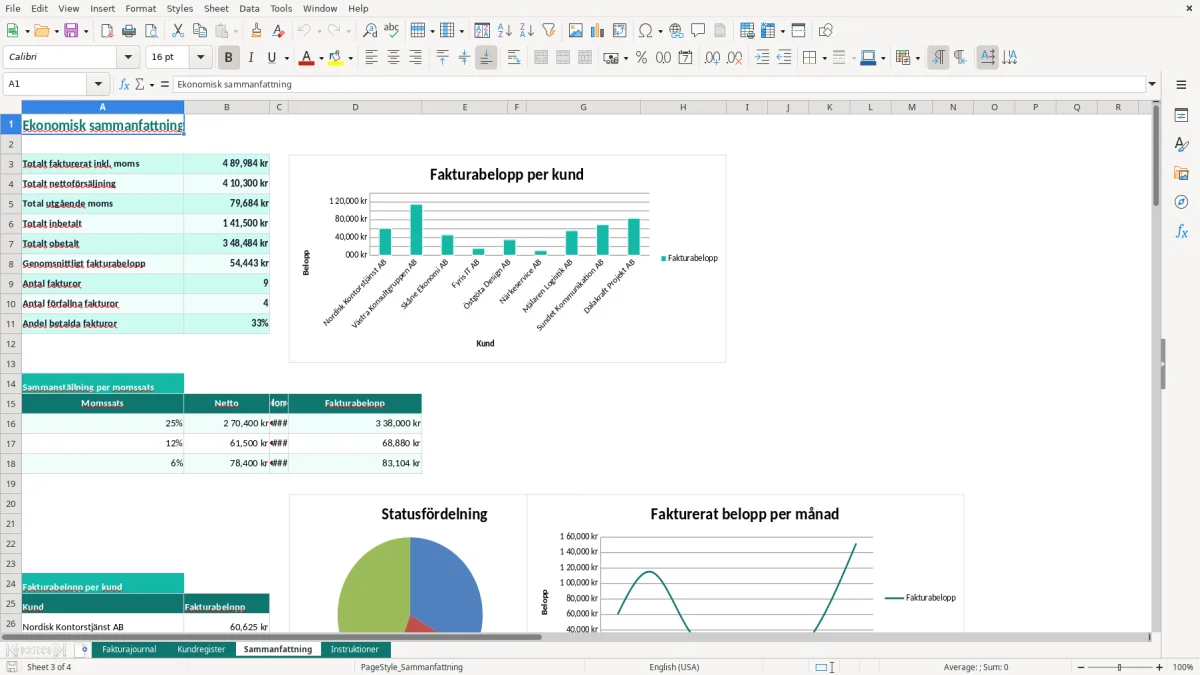The width and height of the screenshot is (1200, 675).
Task: Expand the formula bar
Action: click(x=1153, y=84)
